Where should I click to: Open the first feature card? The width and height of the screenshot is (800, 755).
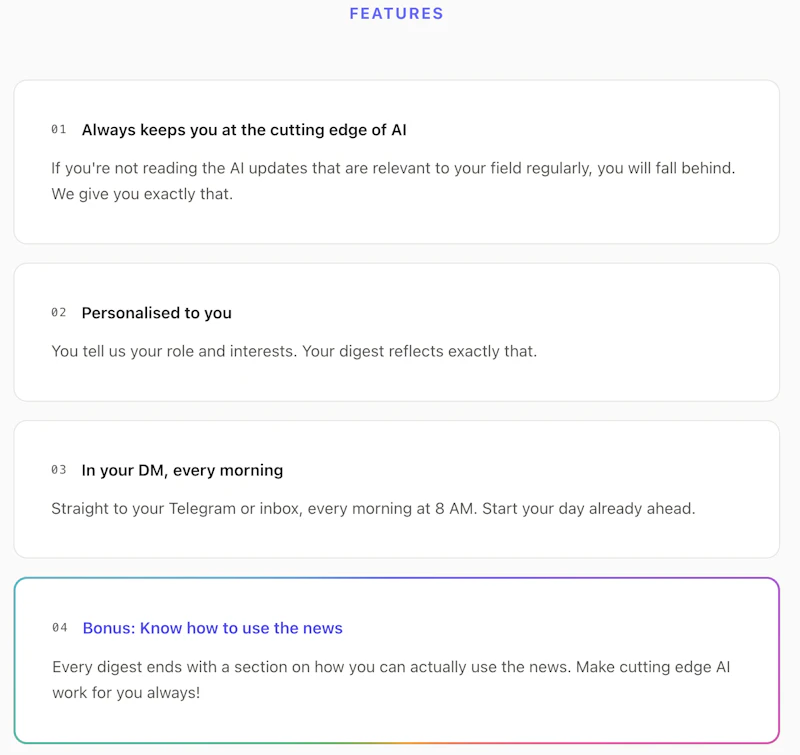[396, 162]
